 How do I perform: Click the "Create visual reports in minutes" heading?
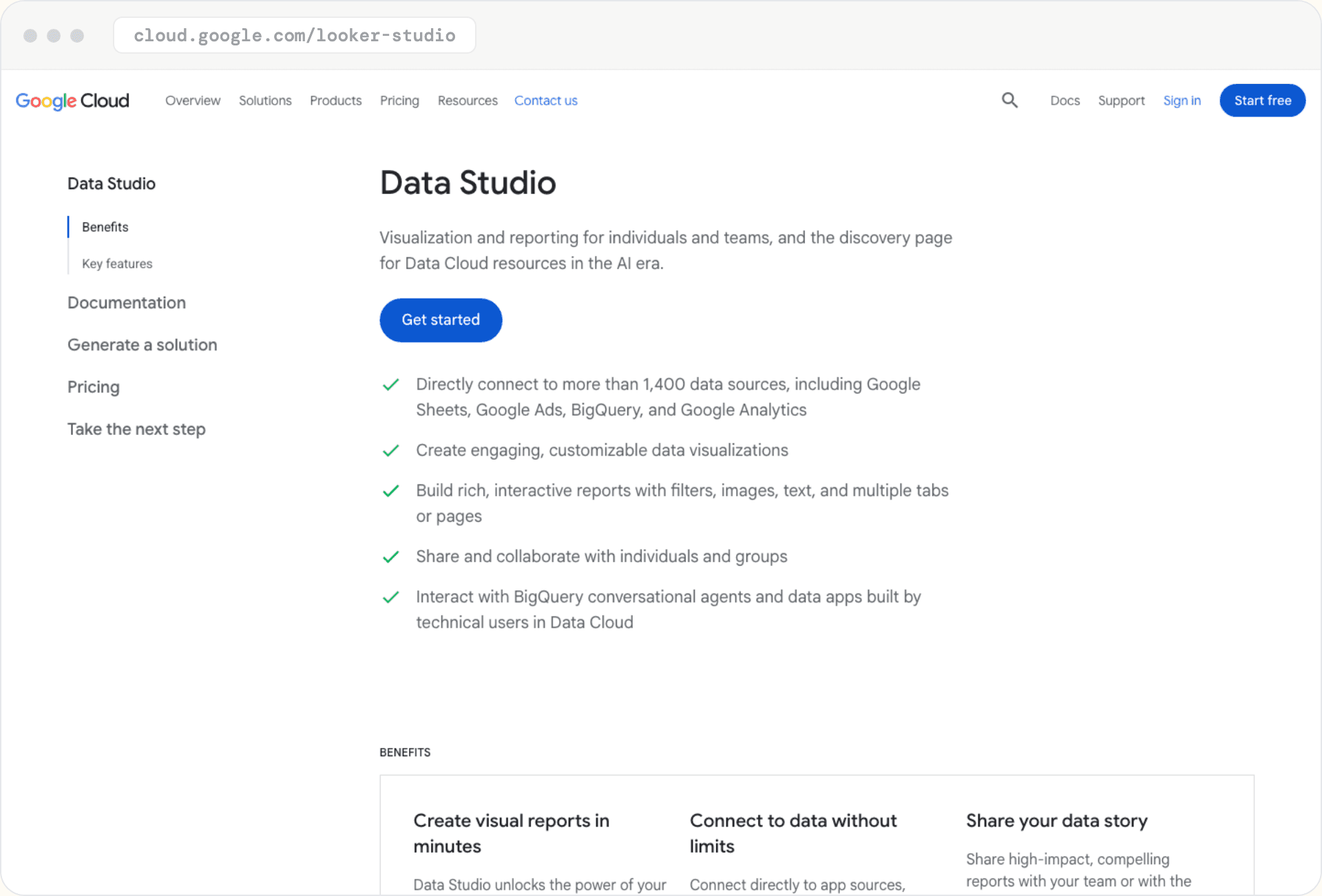click(x=512, y=833)
